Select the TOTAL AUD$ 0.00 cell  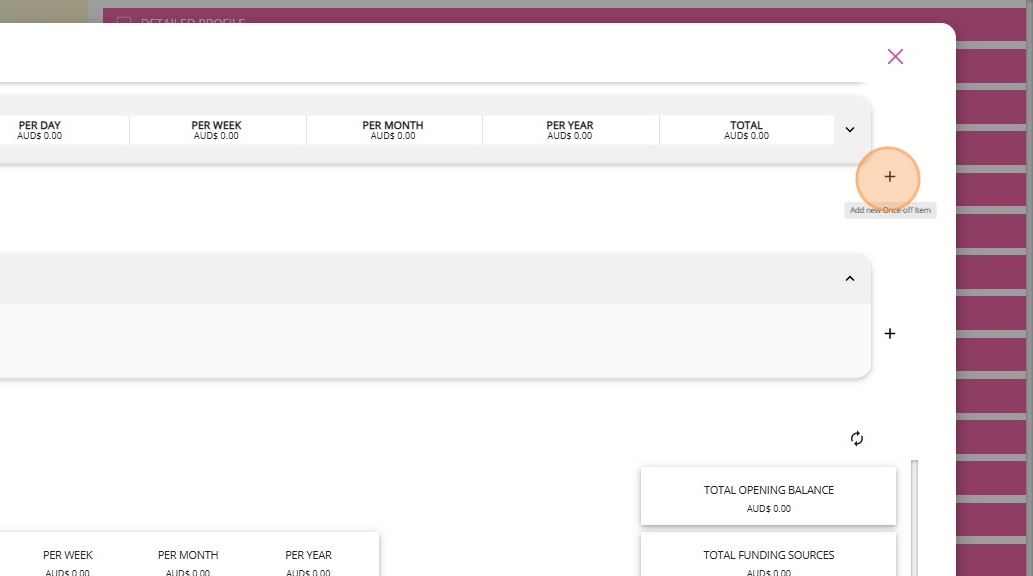coord(746,130)
